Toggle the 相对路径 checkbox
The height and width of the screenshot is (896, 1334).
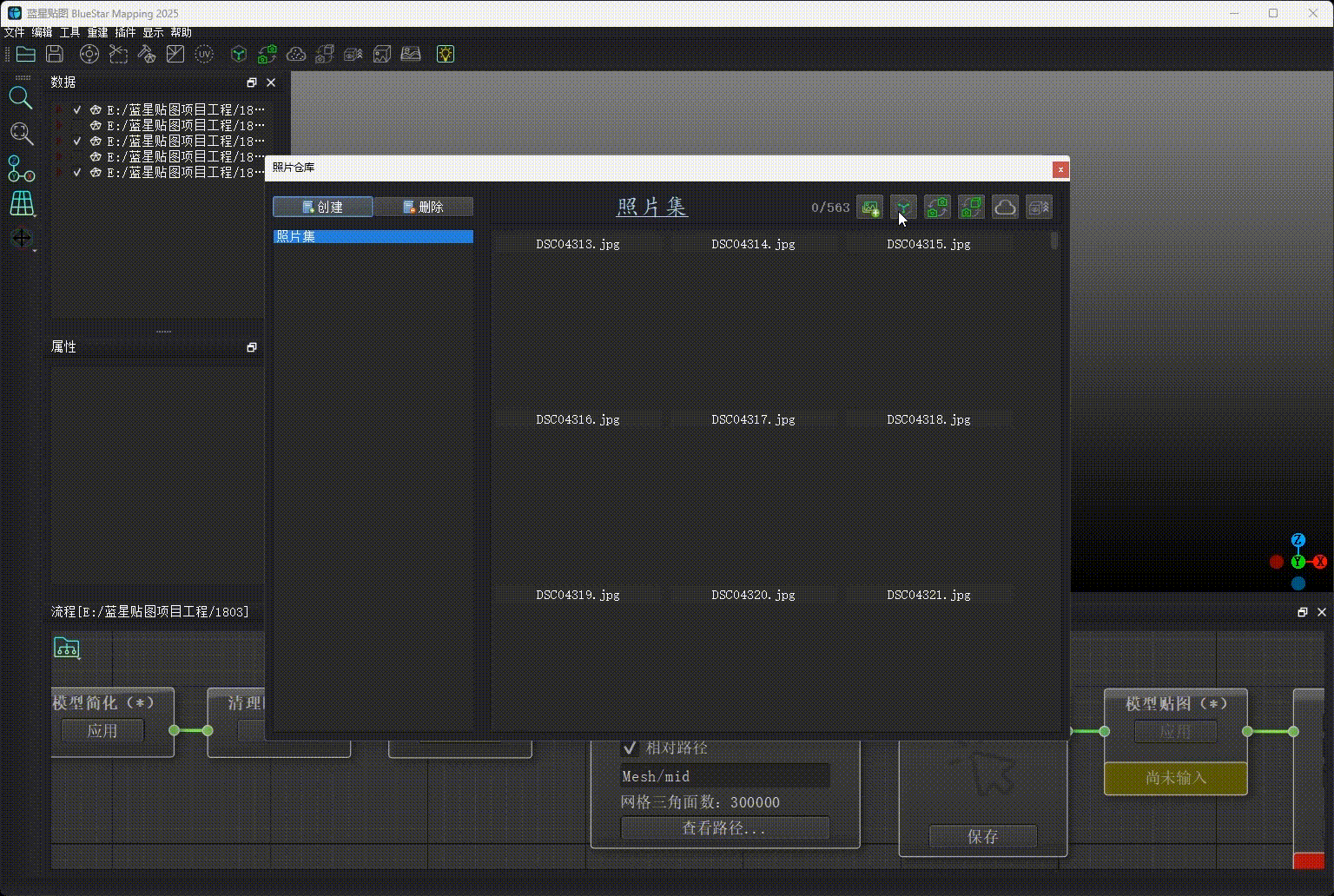click(x=631, y=748)
